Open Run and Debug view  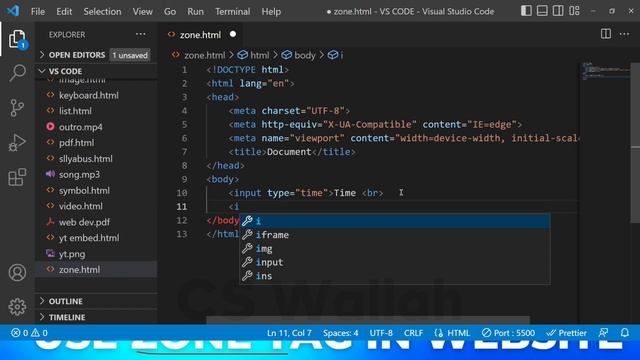click(17, 143)
